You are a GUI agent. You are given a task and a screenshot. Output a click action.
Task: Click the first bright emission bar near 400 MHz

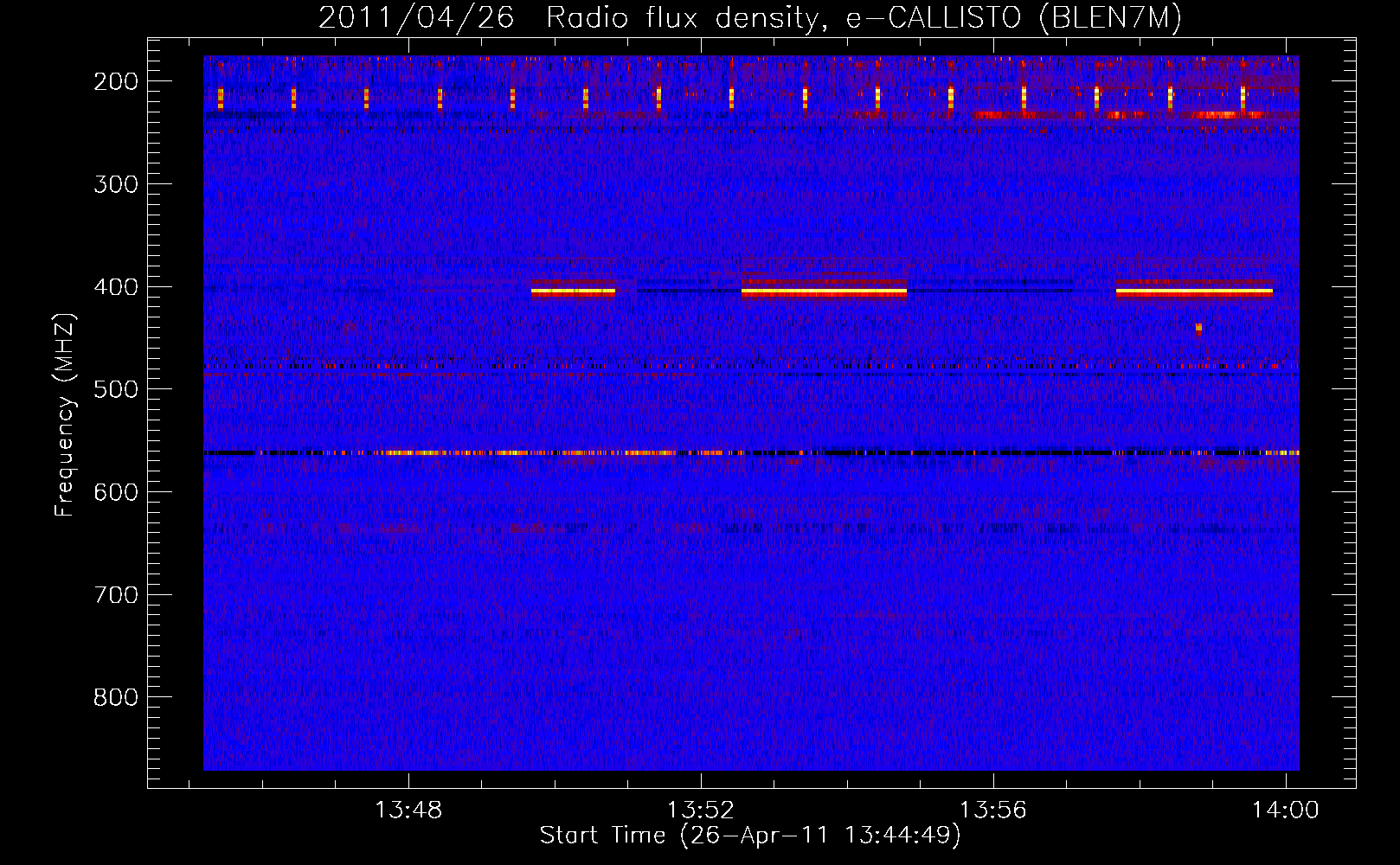coord(574,292)
